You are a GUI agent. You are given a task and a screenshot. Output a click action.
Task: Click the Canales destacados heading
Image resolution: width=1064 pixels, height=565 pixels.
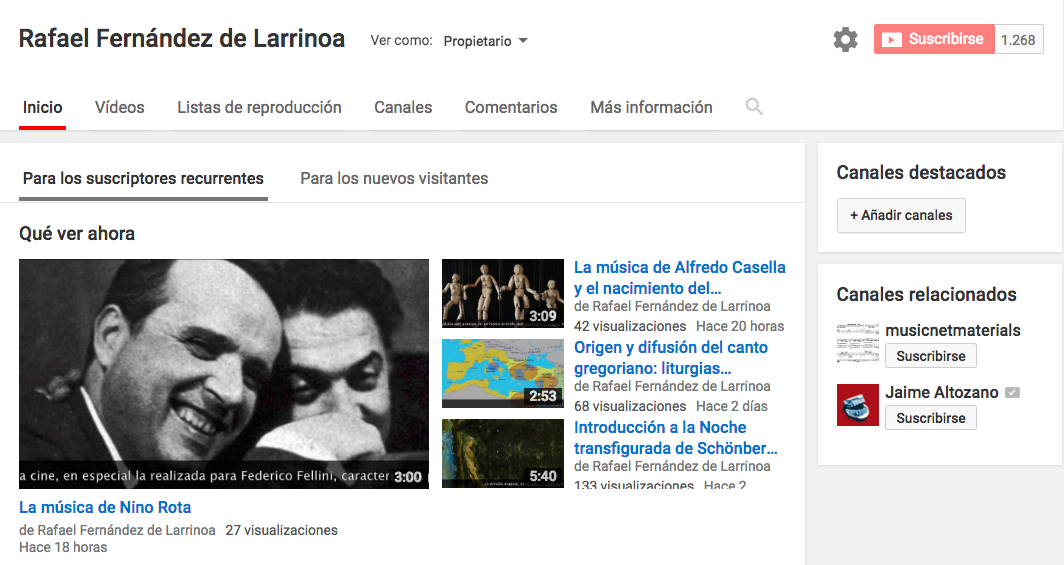point(921,172)
